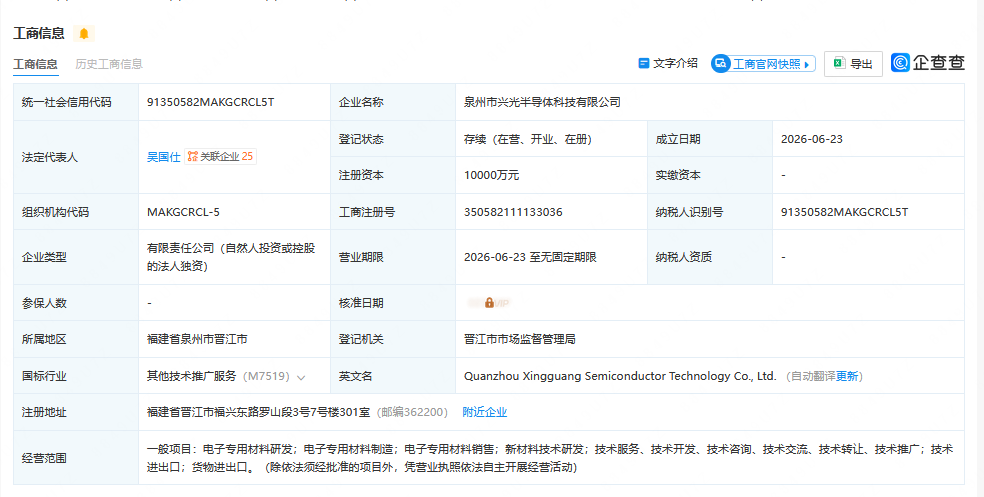Image resolution: width=984 pixels, height=497 pixels.
Task: Click the lock VIP icon in 核准日期 row
Action: coord(489,303)
